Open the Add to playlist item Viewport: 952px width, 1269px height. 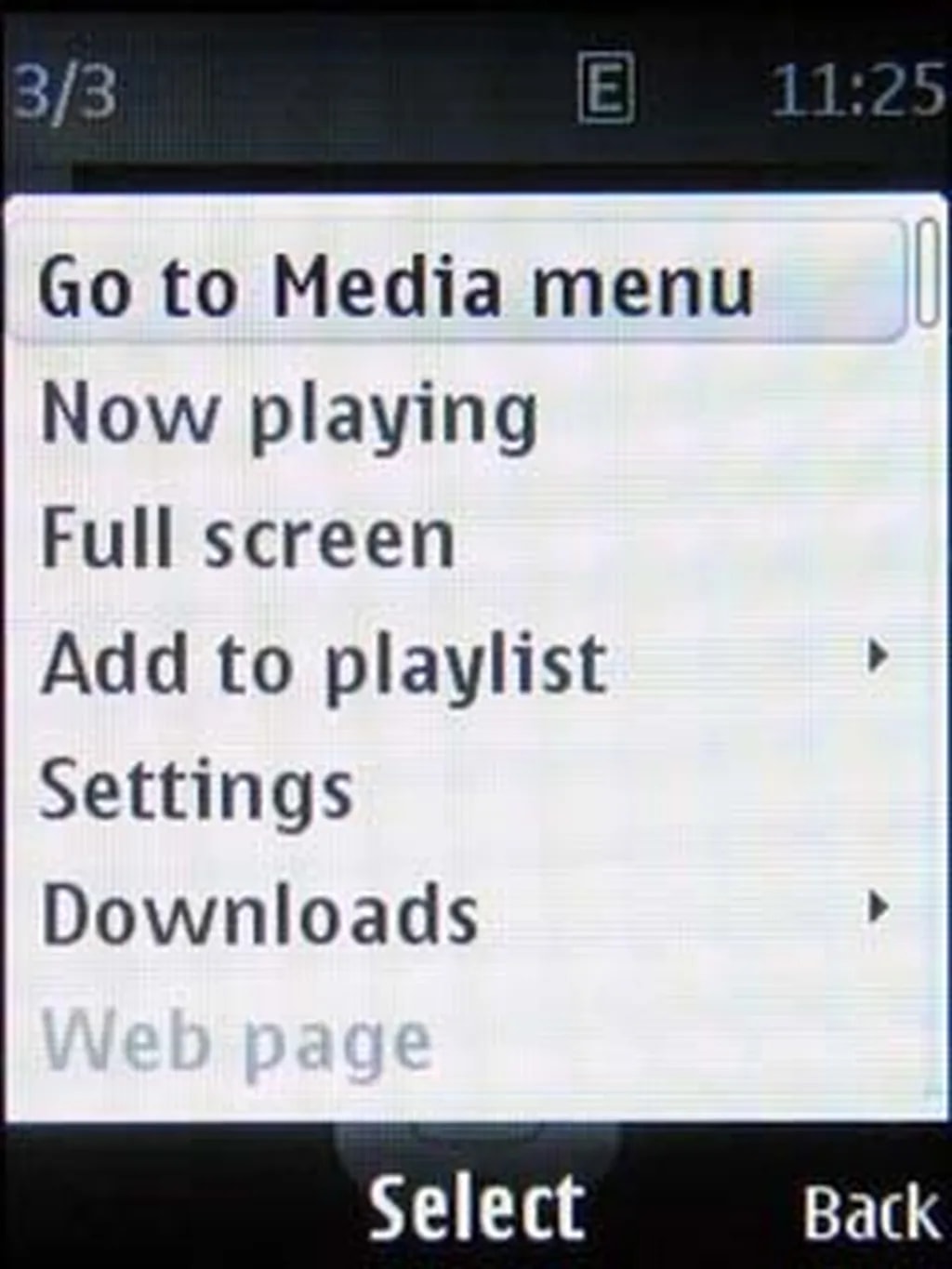[x=456, y=663]
